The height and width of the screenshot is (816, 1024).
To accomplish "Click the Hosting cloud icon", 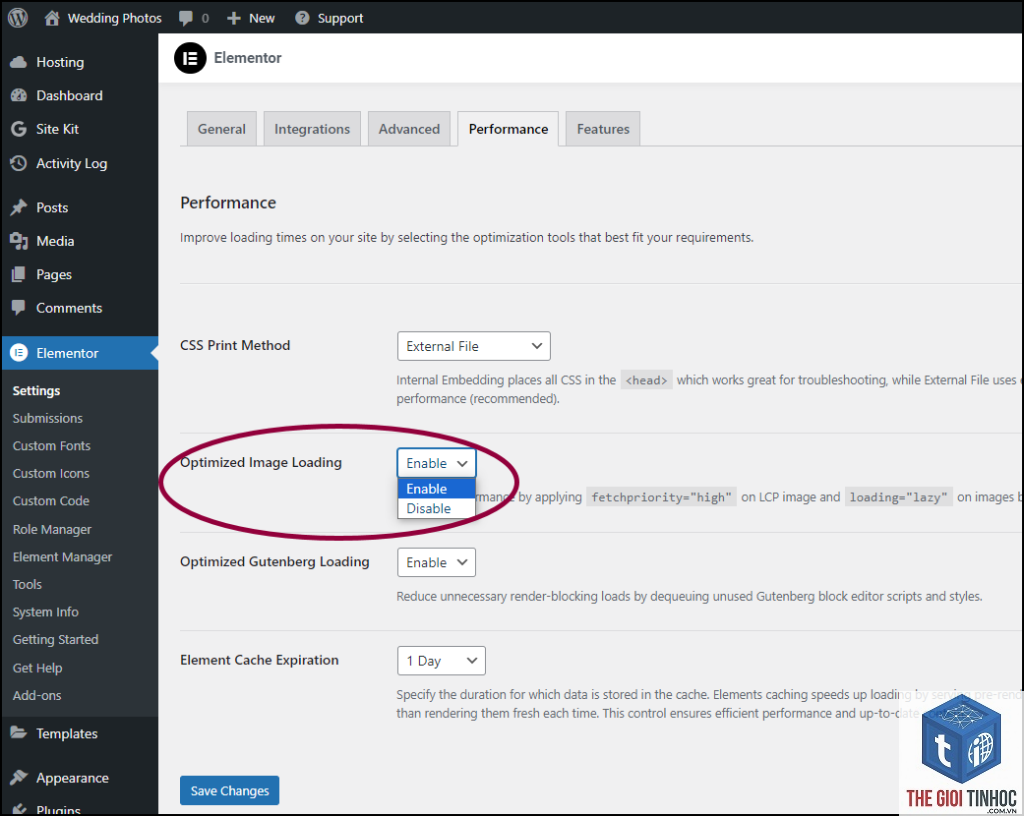I will (x=19, y=62).
